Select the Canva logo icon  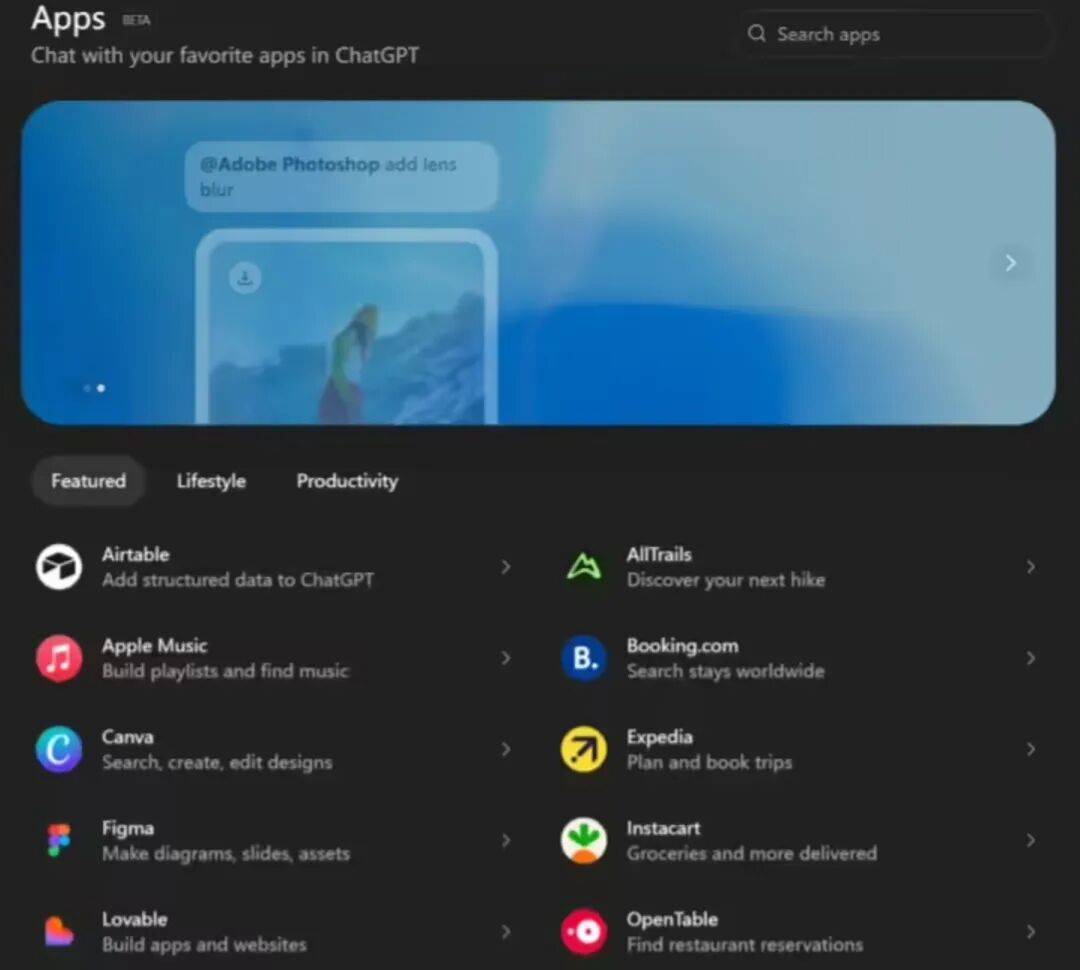[x=59, y=750]
